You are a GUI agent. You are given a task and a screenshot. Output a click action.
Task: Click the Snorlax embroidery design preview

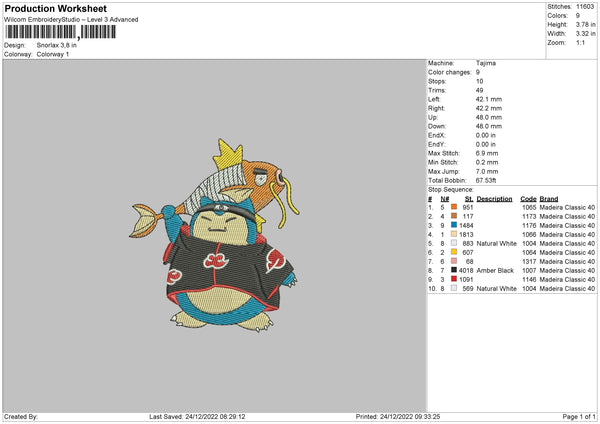(214, 235)
